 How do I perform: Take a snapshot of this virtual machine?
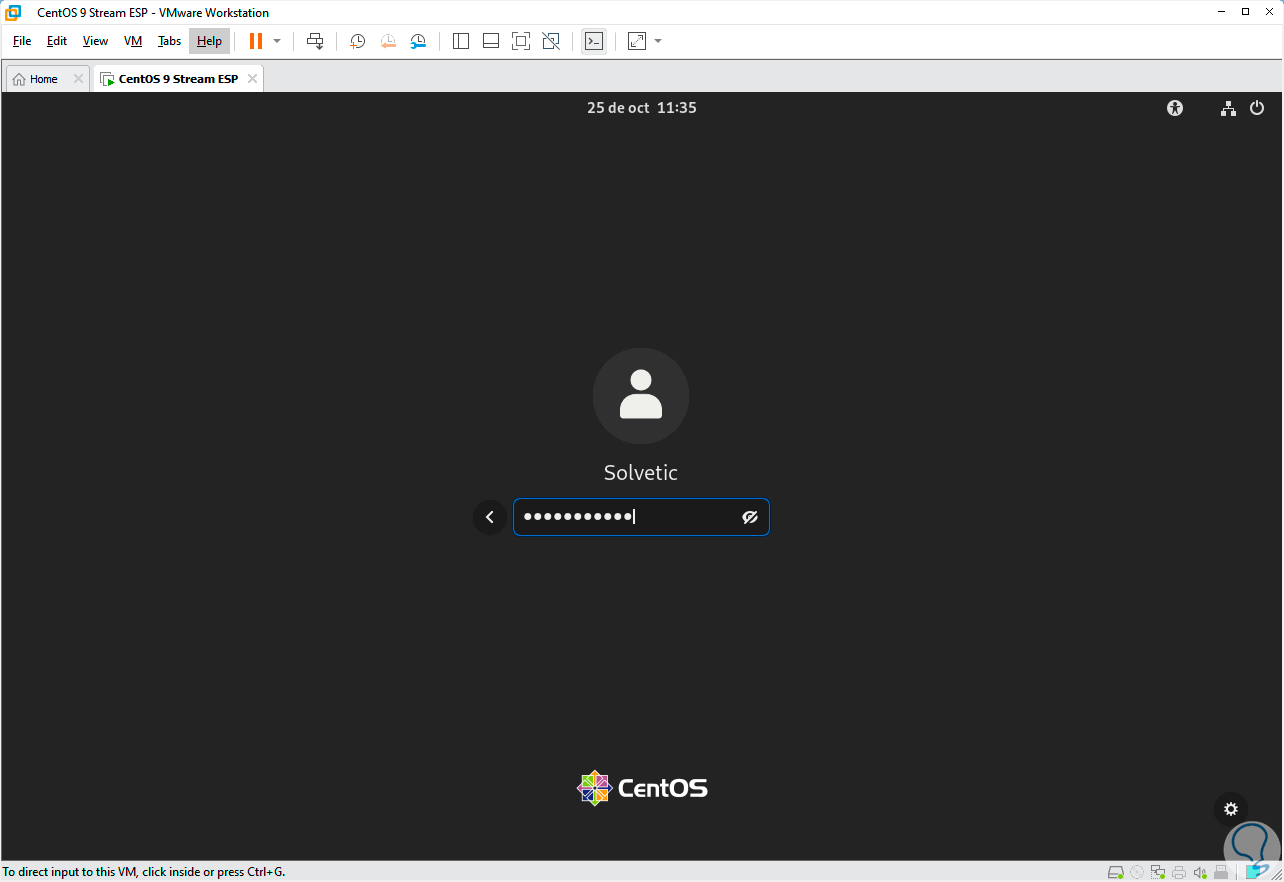pos(357,41)
